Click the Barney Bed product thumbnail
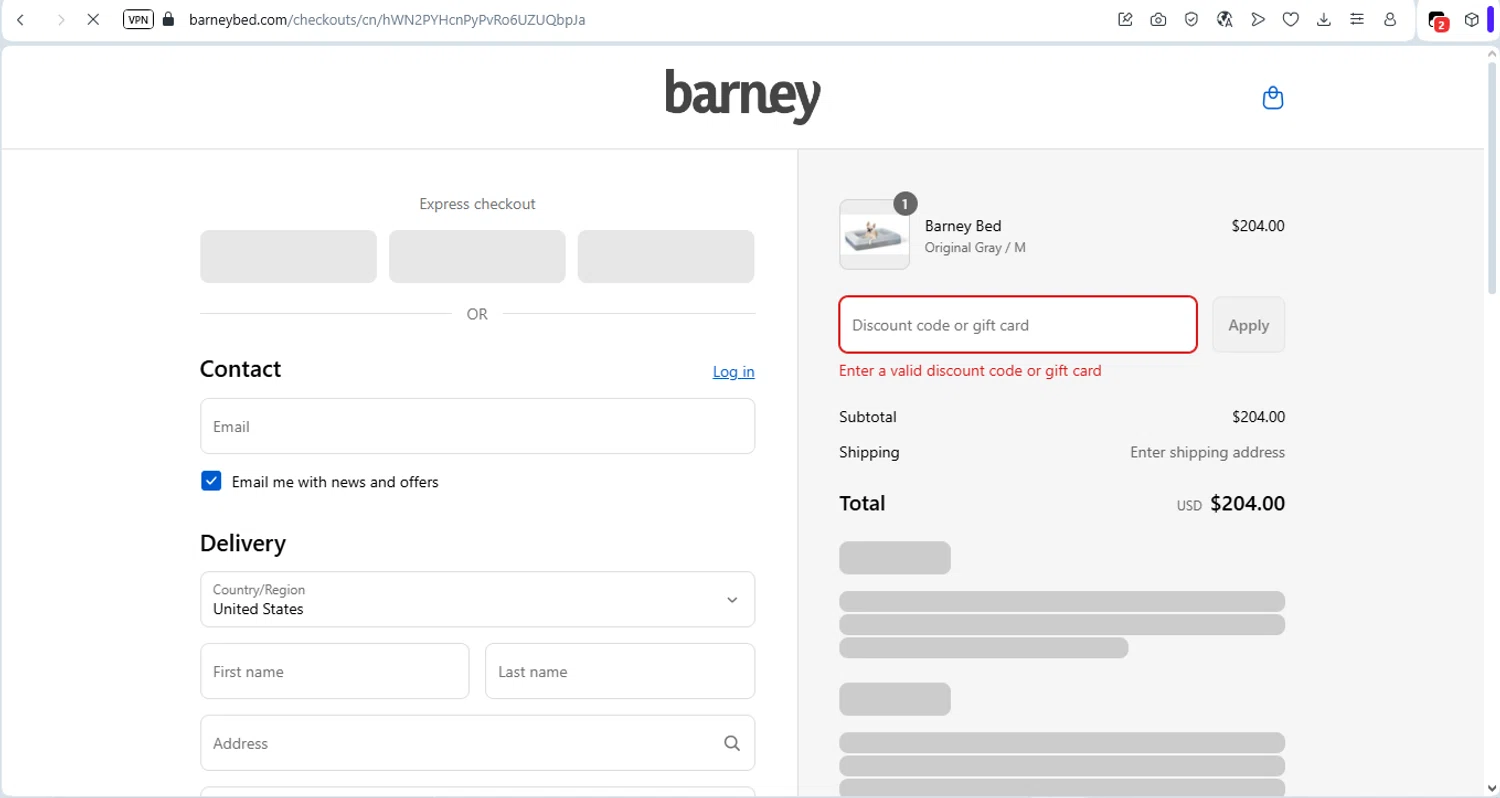The image size is (1500, 798). [874, 235]
